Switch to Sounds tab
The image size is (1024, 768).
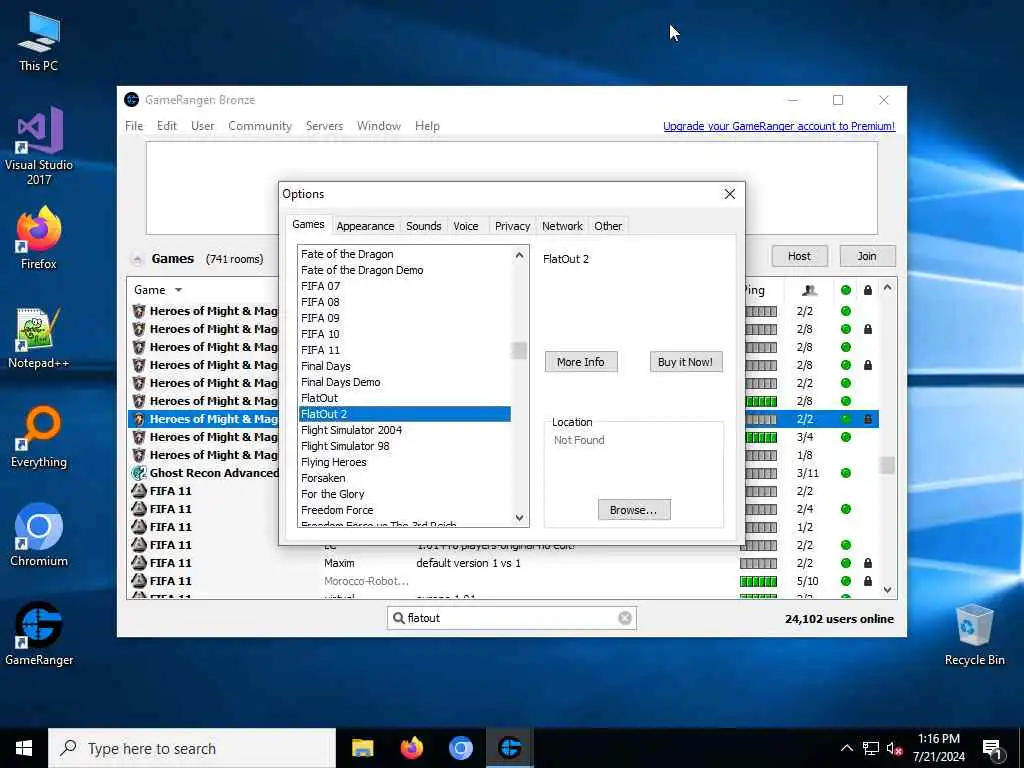coord(424,226)
